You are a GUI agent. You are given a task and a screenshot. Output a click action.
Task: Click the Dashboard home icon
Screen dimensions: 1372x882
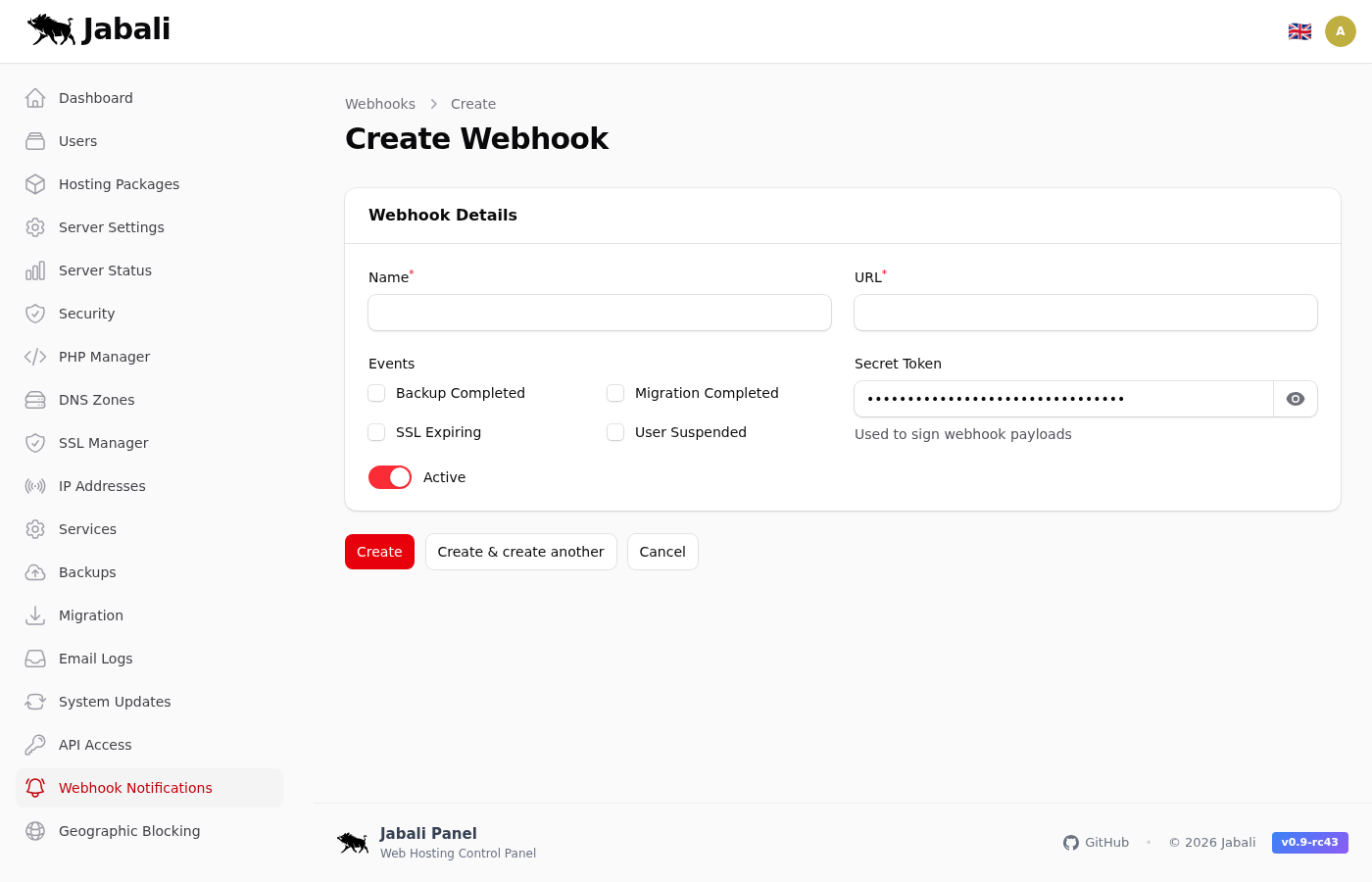point(35,98)
